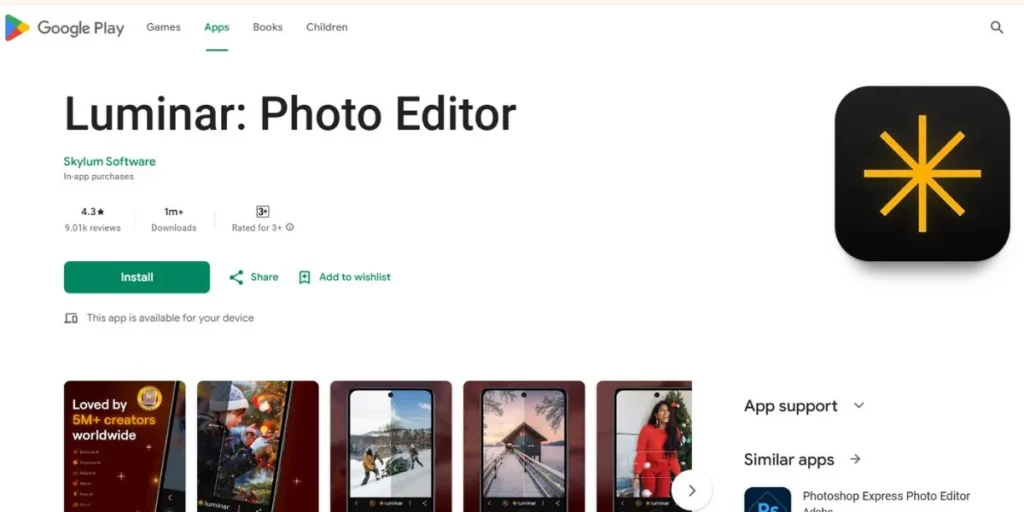The width and height of the screenshot is (1024, 512).
Task: Select the Apps tab
Action: coord(217,27)
